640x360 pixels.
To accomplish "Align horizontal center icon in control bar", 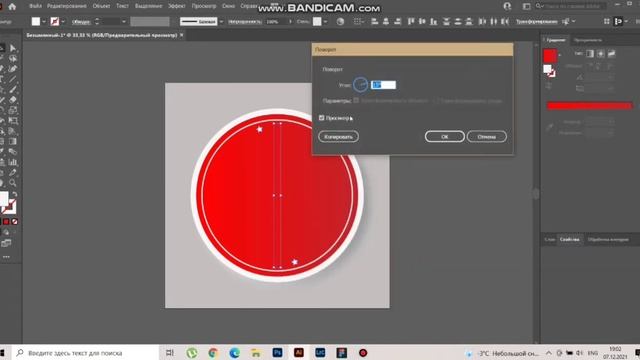I will click(x=386, y=22).
